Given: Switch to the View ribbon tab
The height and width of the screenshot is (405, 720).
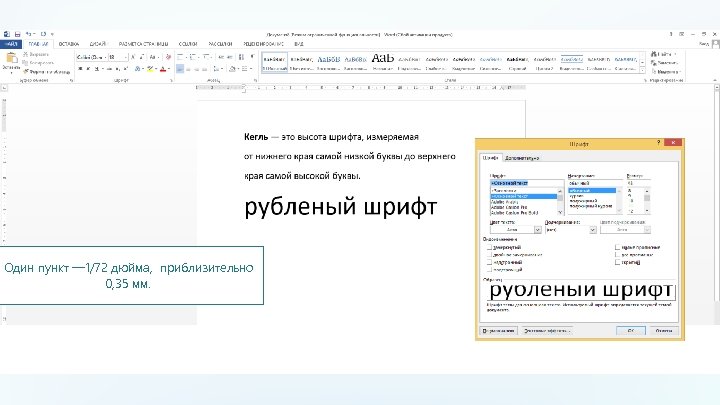Looking at the screenshot, I should 299,44.
